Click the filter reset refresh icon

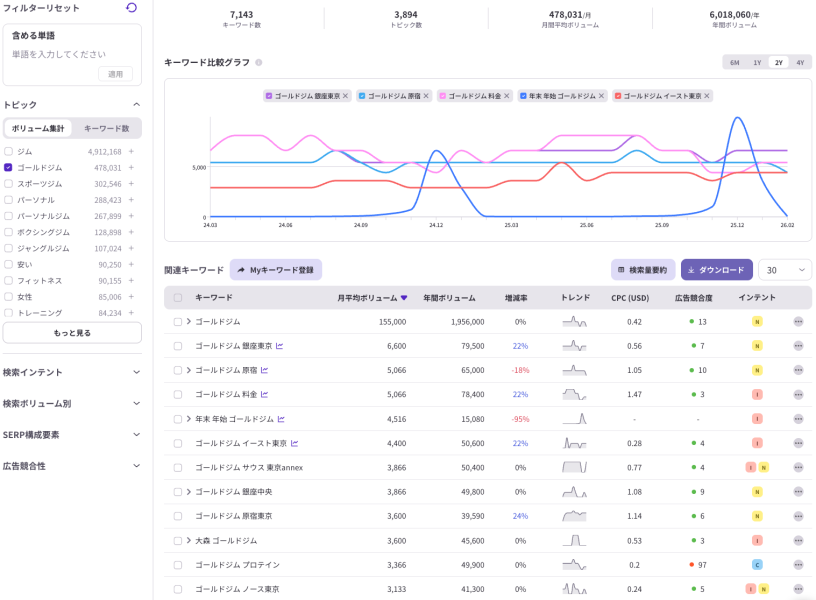pos(131,8)
